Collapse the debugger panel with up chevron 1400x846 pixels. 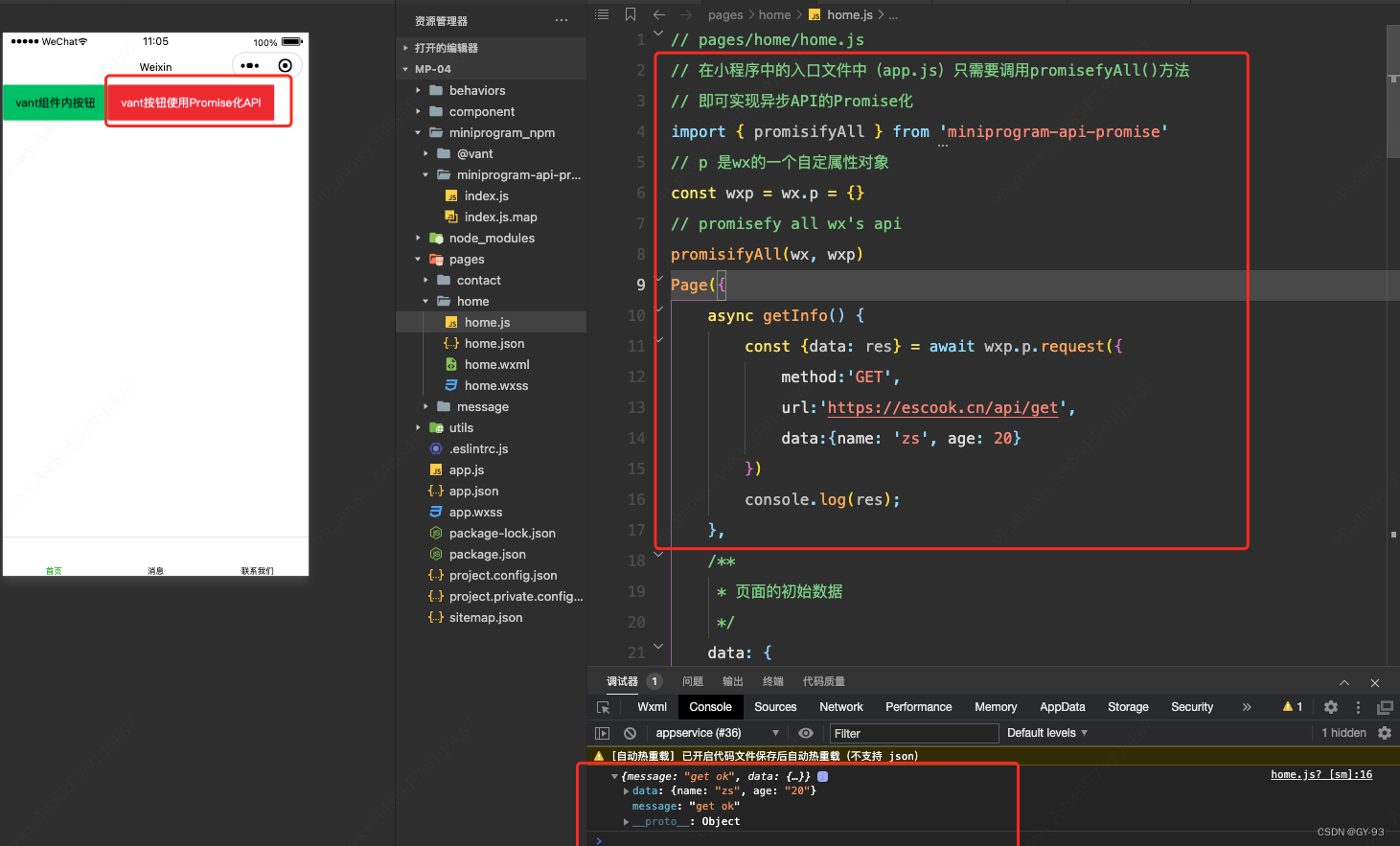(x=1344, y=682)
